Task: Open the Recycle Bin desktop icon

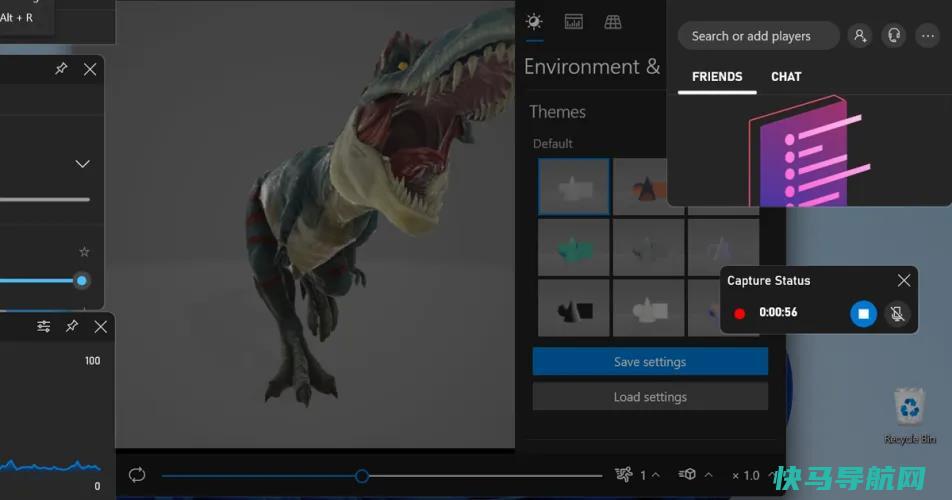Action: (910, 416)
